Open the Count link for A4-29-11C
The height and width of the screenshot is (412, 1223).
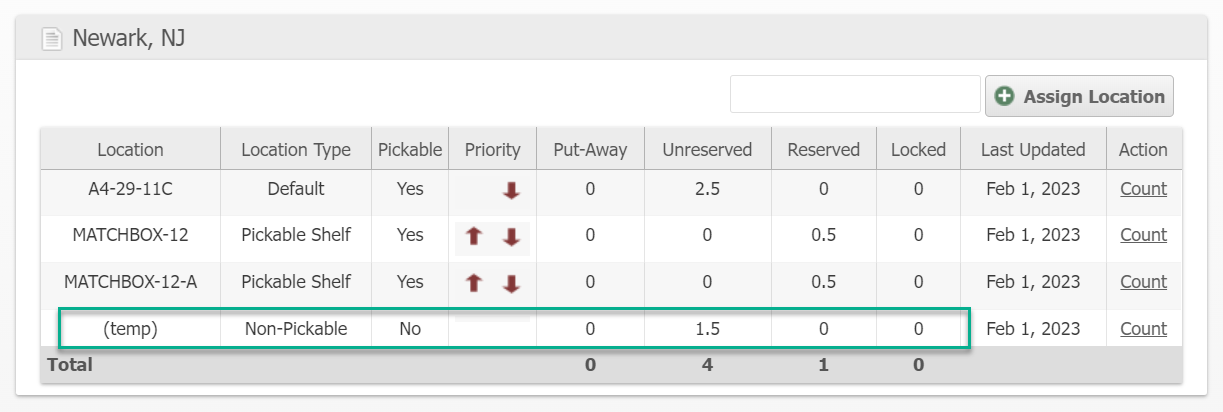[x=1143, y=189]
